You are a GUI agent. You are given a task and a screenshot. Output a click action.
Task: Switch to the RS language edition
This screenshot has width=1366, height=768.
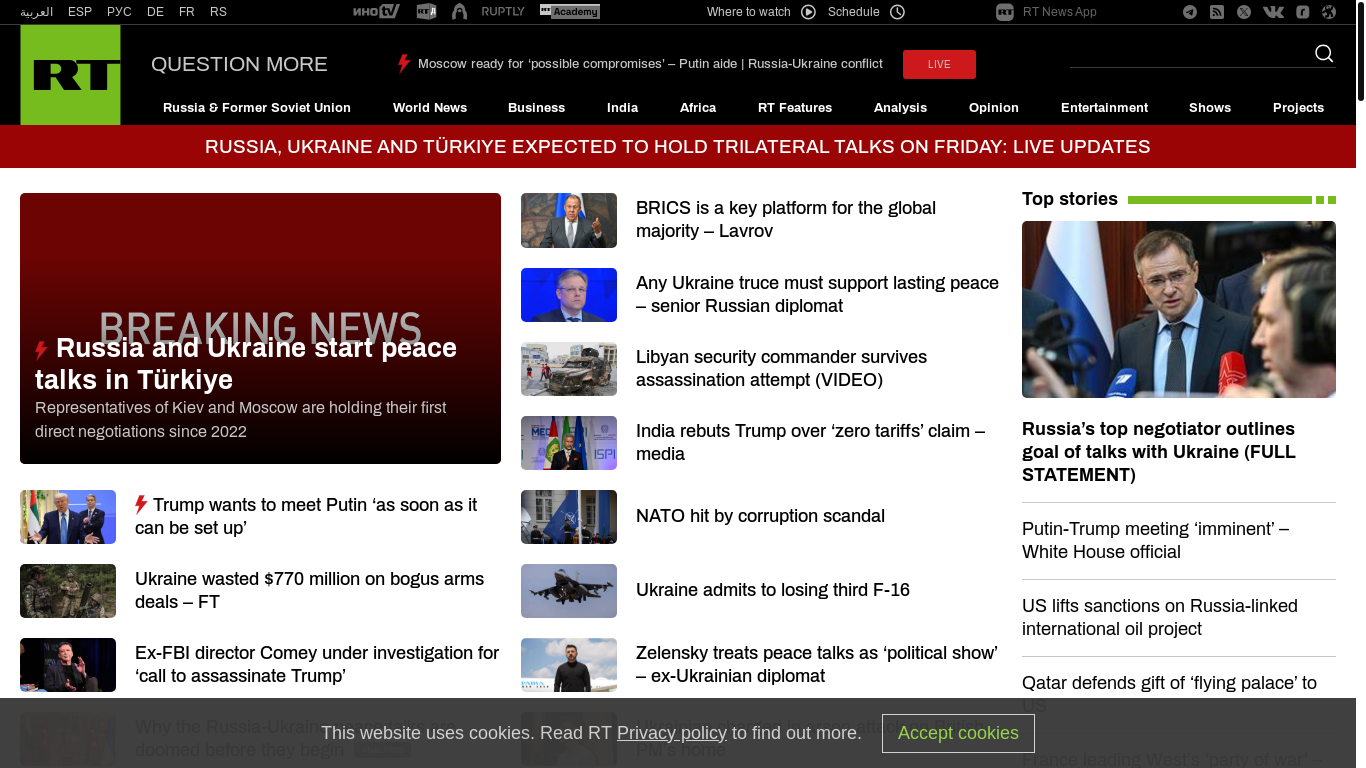(x=218, y=12)
